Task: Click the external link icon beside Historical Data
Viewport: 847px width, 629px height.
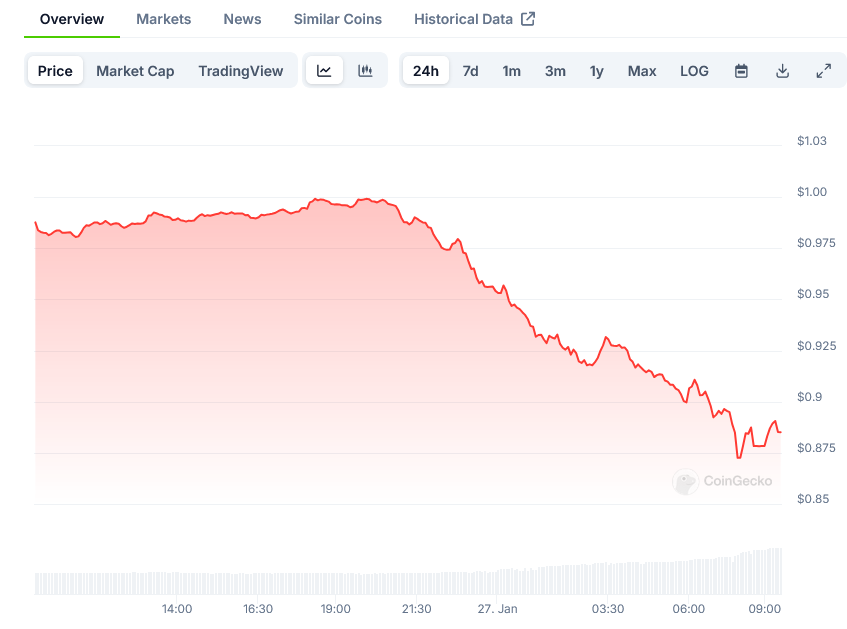Action: click(528, 19)
